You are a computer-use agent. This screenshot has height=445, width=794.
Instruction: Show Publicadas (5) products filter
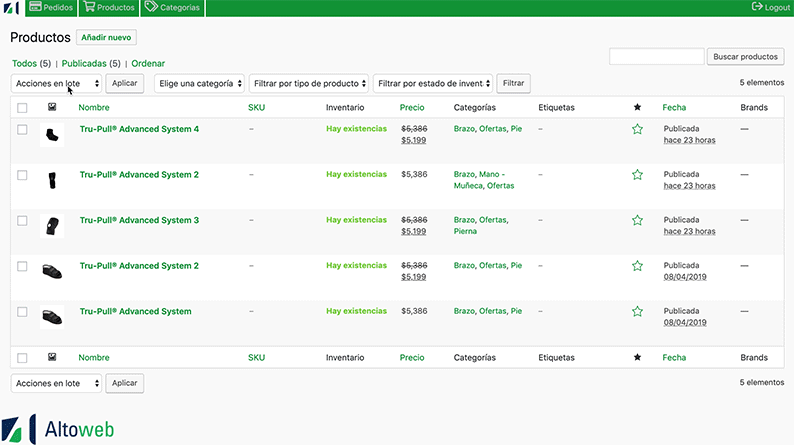[x=91, y=63]
